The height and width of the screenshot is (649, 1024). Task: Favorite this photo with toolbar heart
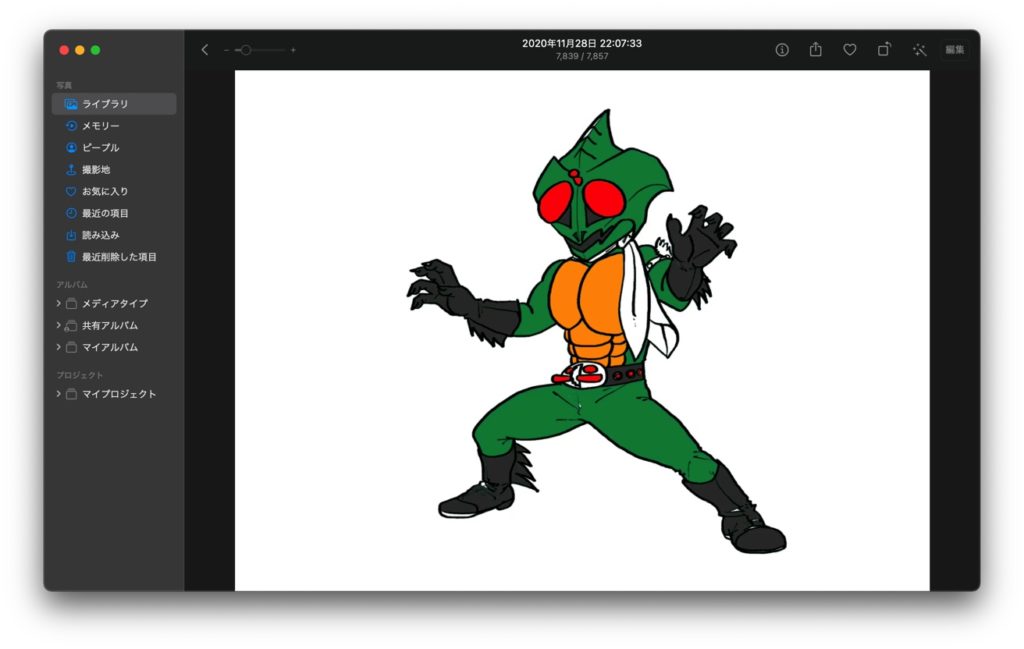850,50
